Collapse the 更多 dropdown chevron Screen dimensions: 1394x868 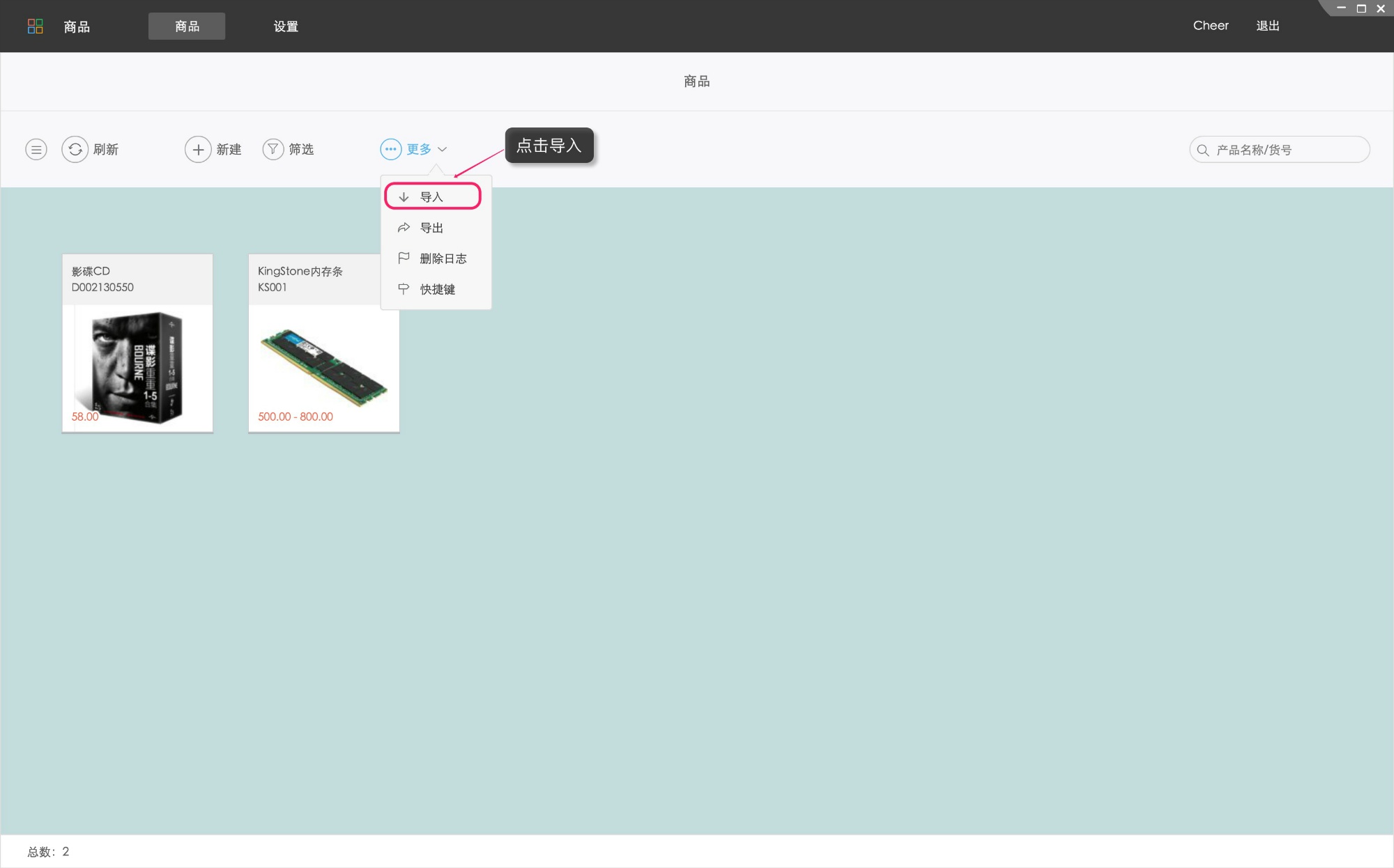[443, 149]
